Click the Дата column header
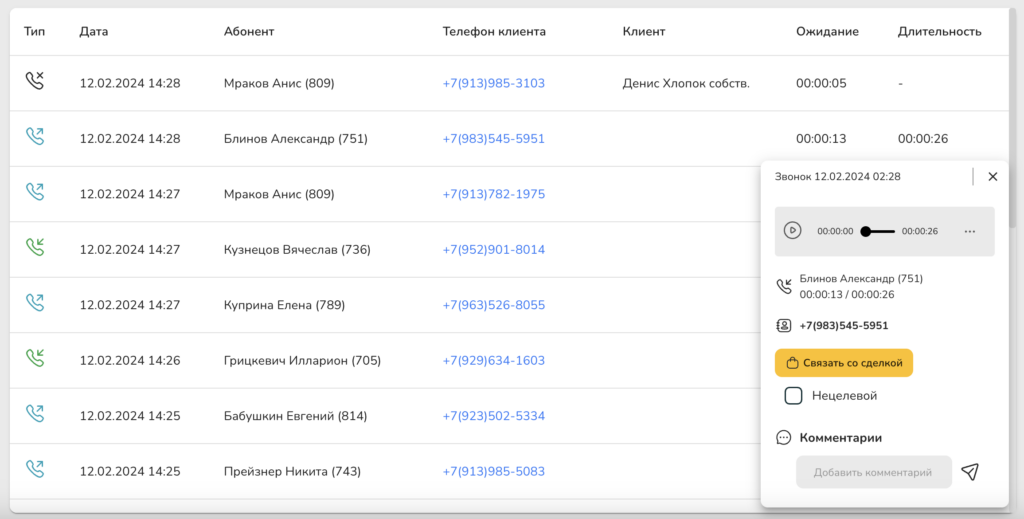The image size is (1024, 519). pyautogui.click(x=94, y=31)
